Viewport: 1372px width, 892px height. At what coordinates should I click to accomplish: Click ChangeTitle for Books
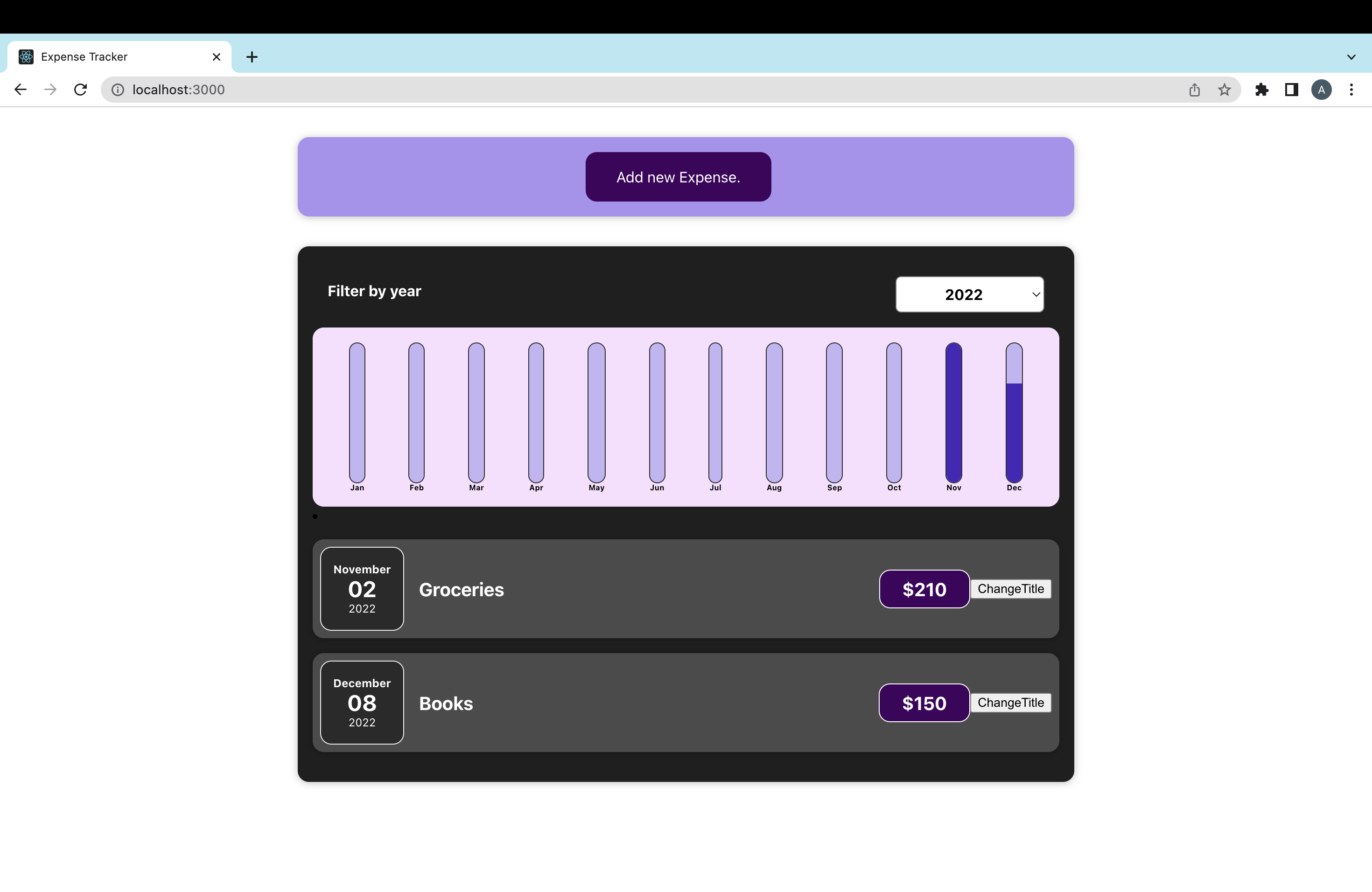(1010, 703)
